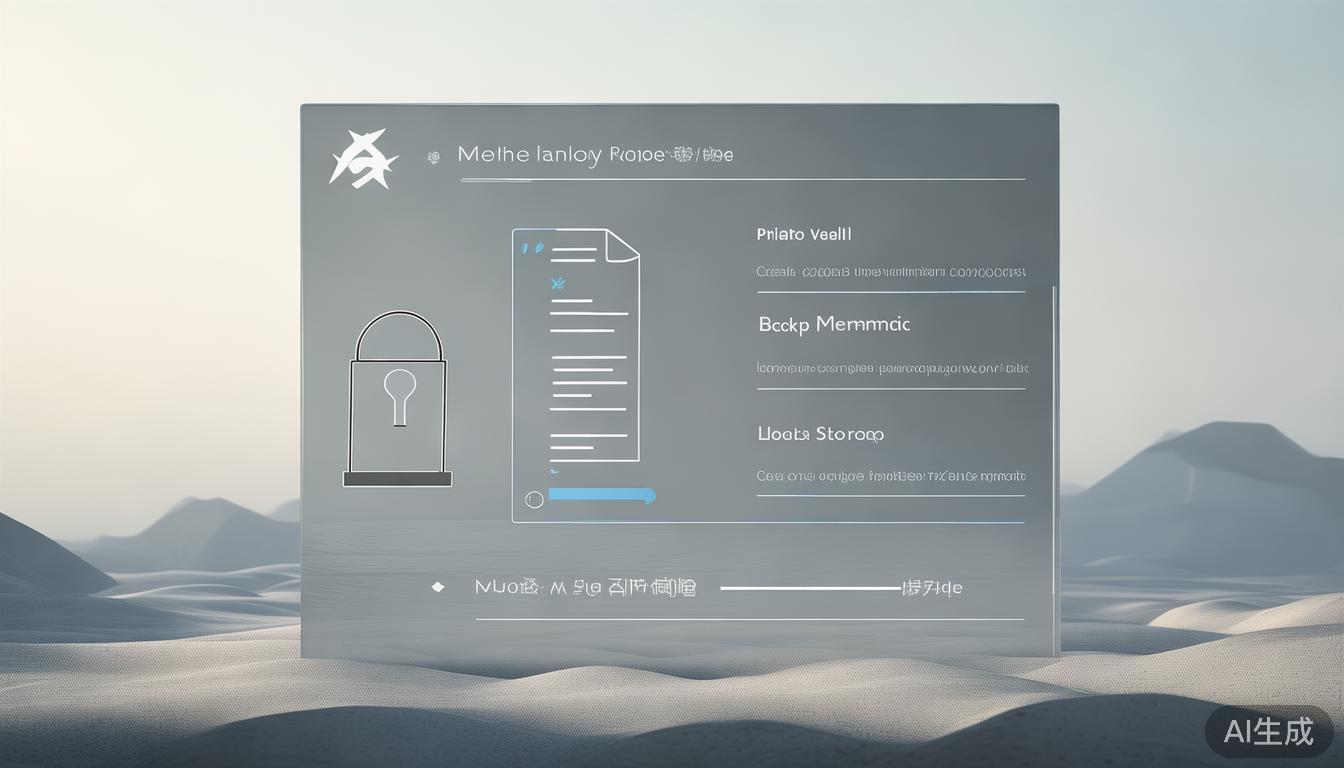Select the circle radio beside blue bar
This screenshot has width=1344, height=768.
pos(534,498)
